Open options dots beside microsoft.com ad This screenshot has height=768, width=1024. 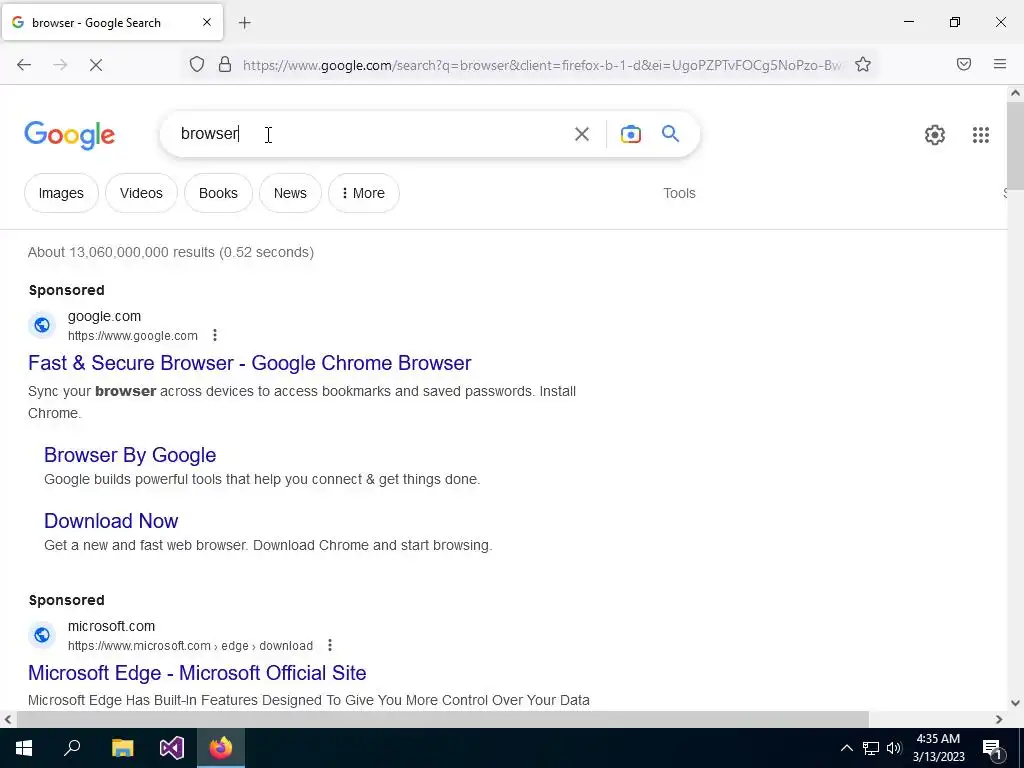[330, 645]
